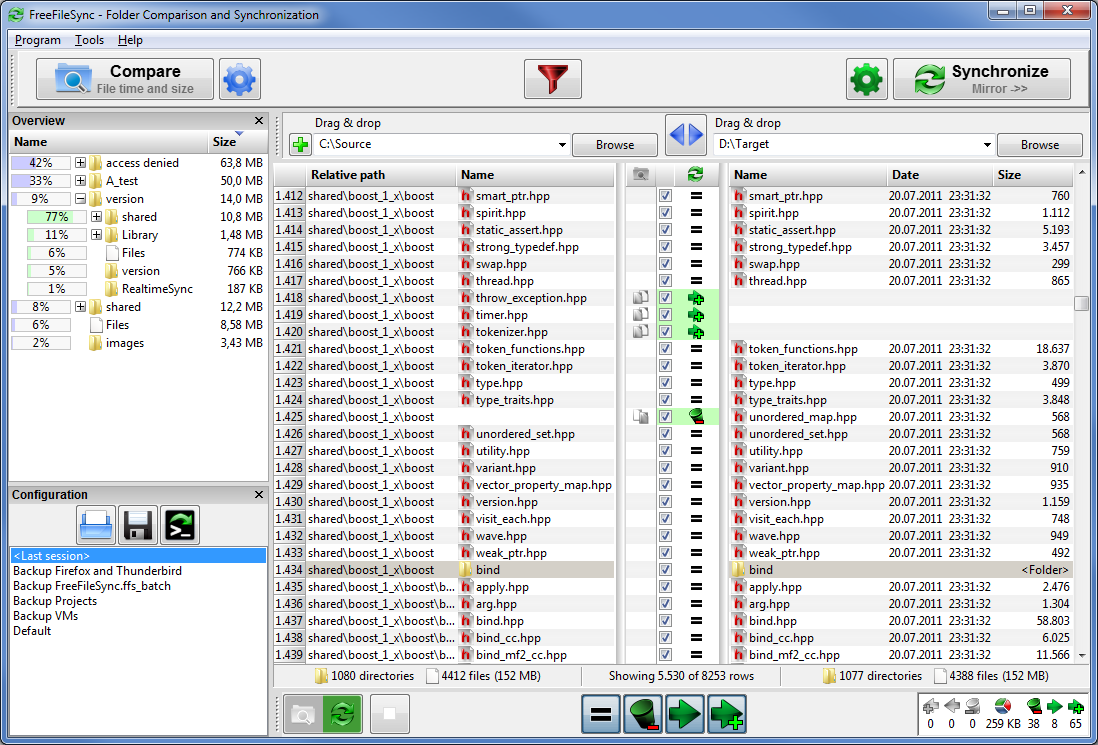
Task: Toggle checkbox in row 1.425 unordered_map.hpp
Action: (x=665, y=417)
